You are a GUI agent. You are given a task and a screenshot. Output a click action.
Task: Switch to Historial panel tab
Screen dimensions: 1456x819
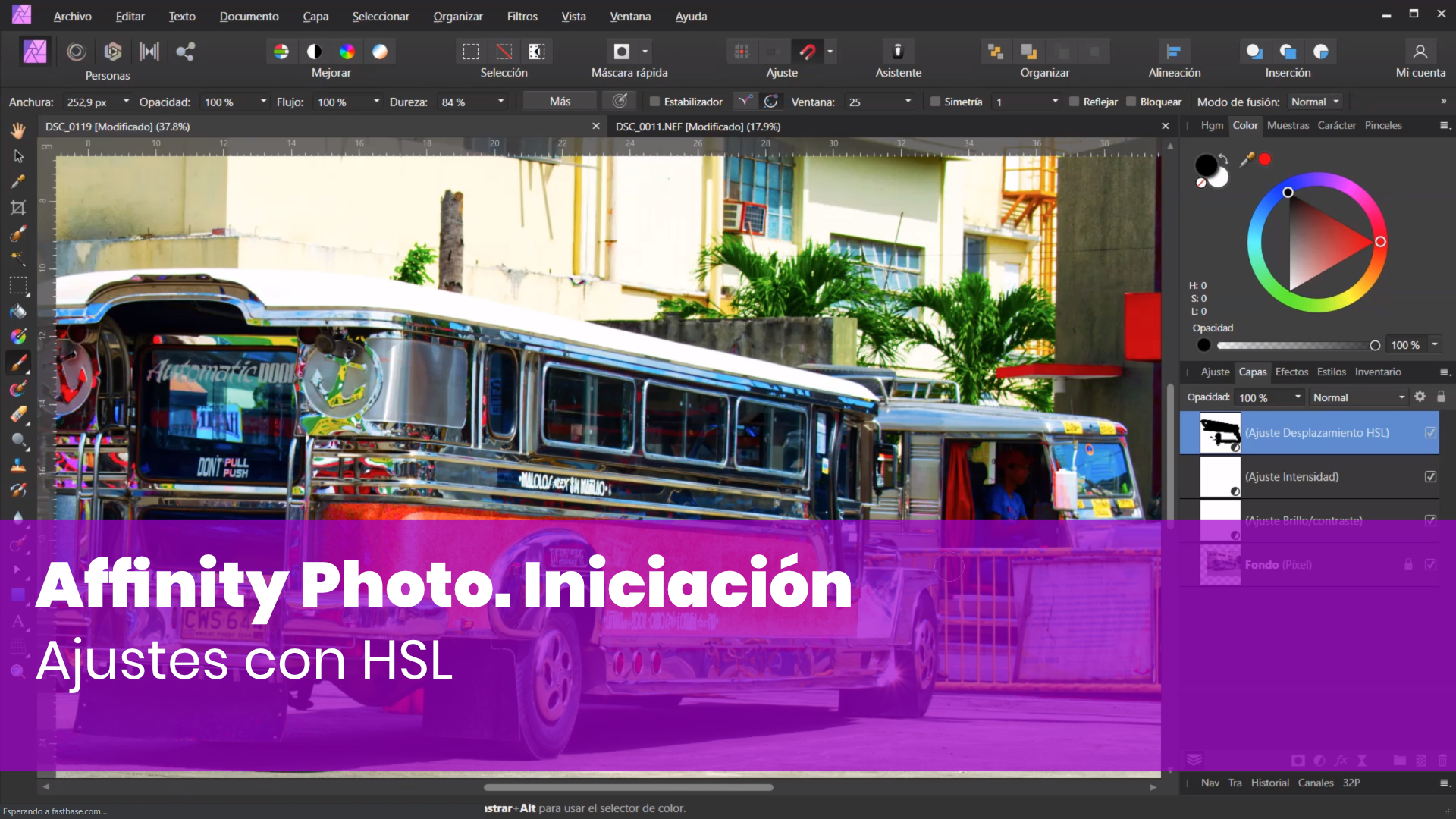pos(1269,783)
